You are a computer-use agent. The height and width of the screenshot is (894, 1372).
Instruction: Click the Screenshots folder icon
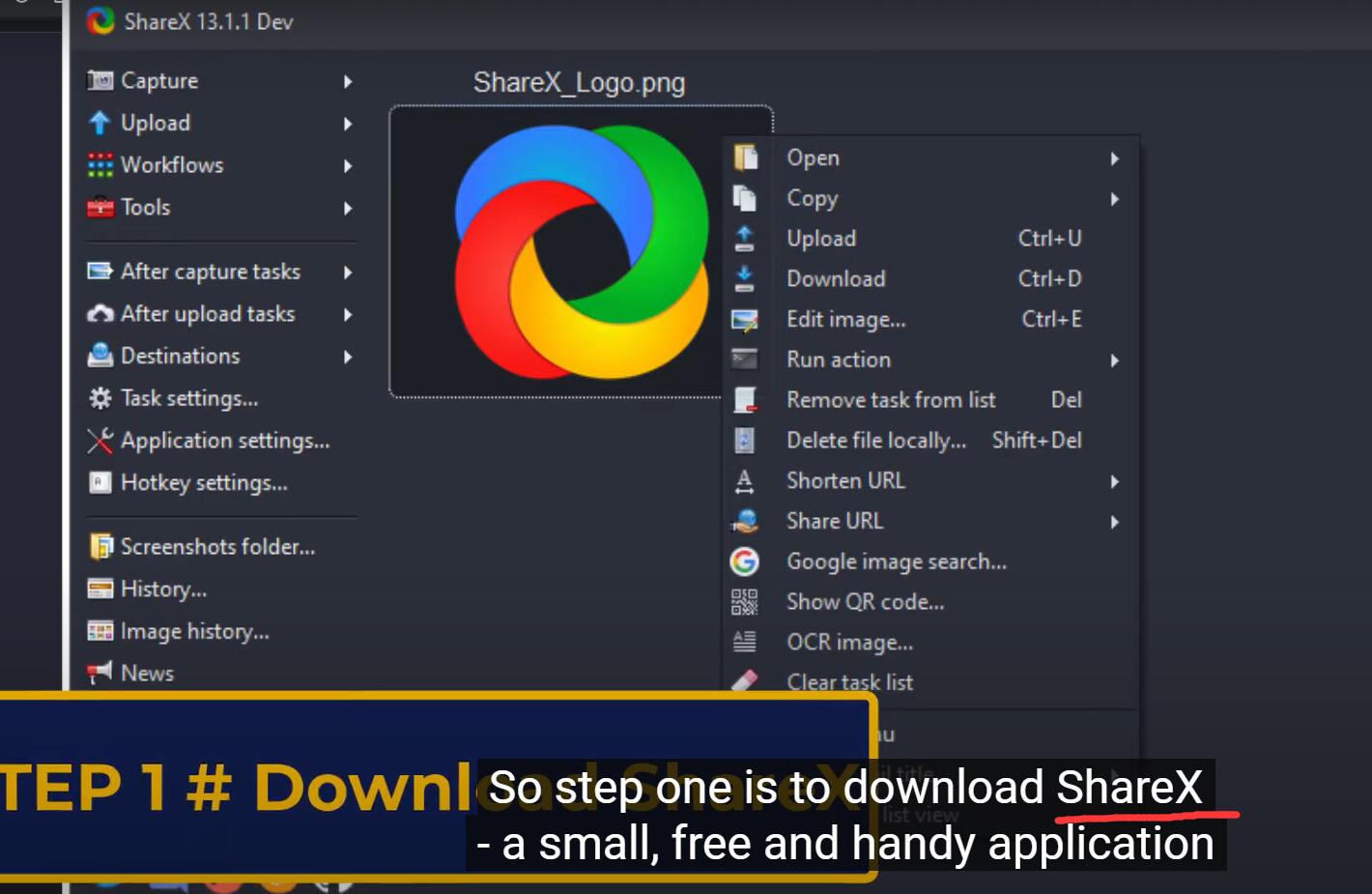100,547
